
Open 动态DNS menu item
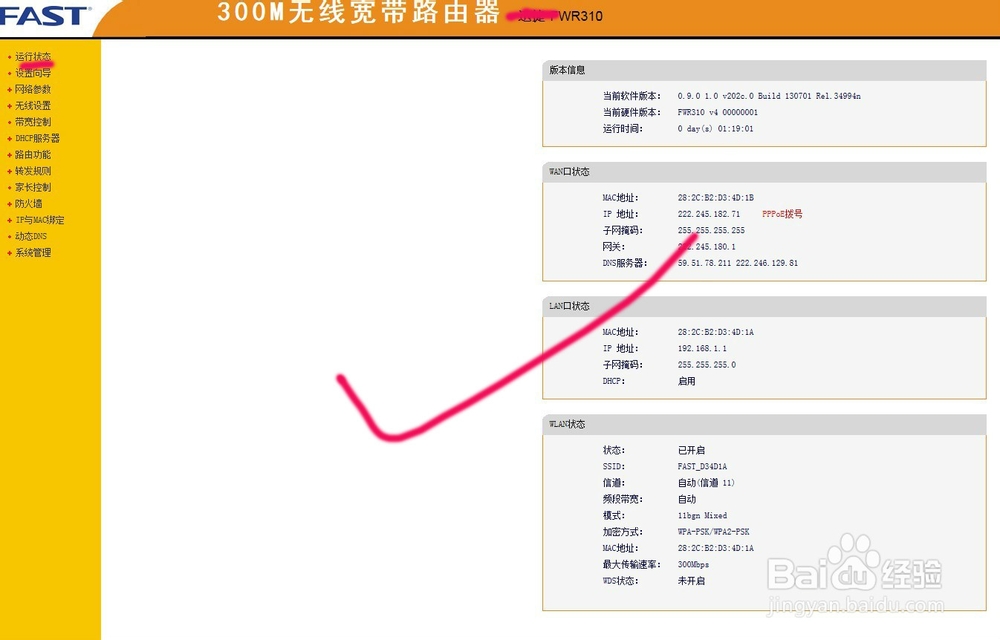point(31,236)
